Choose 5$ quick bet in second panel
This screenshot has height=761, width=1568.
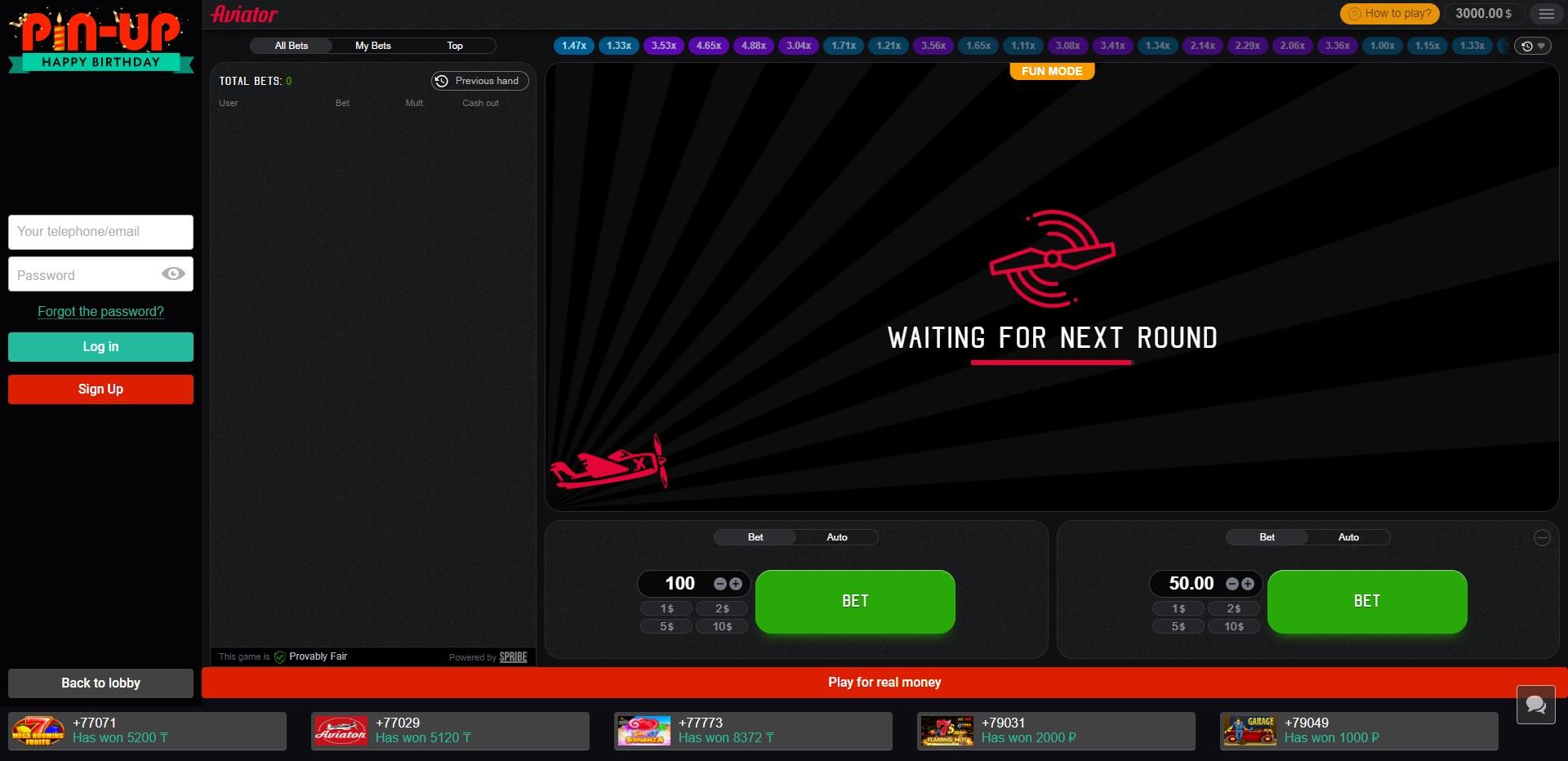(1178, 627)
